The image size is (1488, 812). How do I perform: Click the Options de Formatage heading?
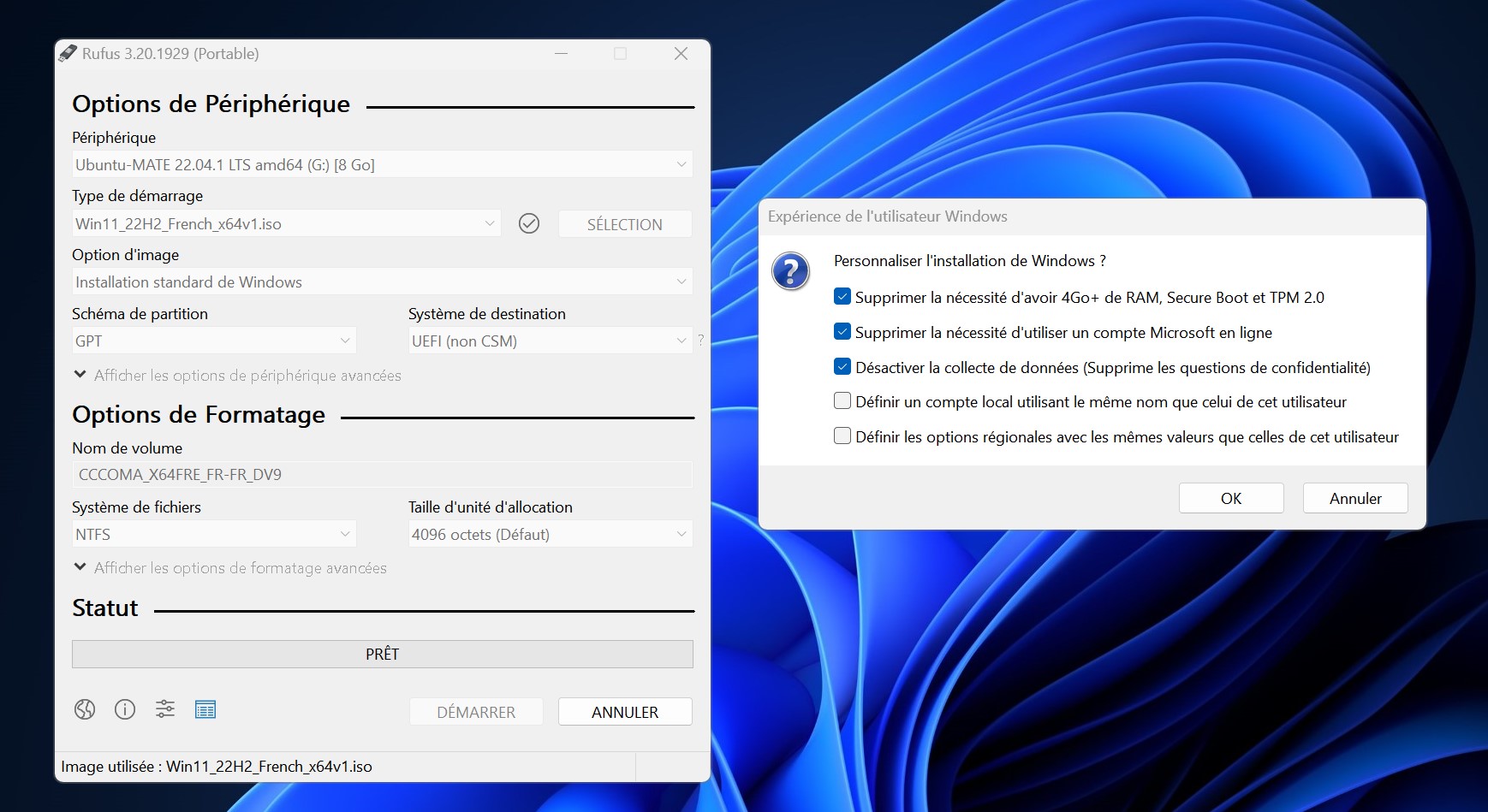click(x=199, y=414)
